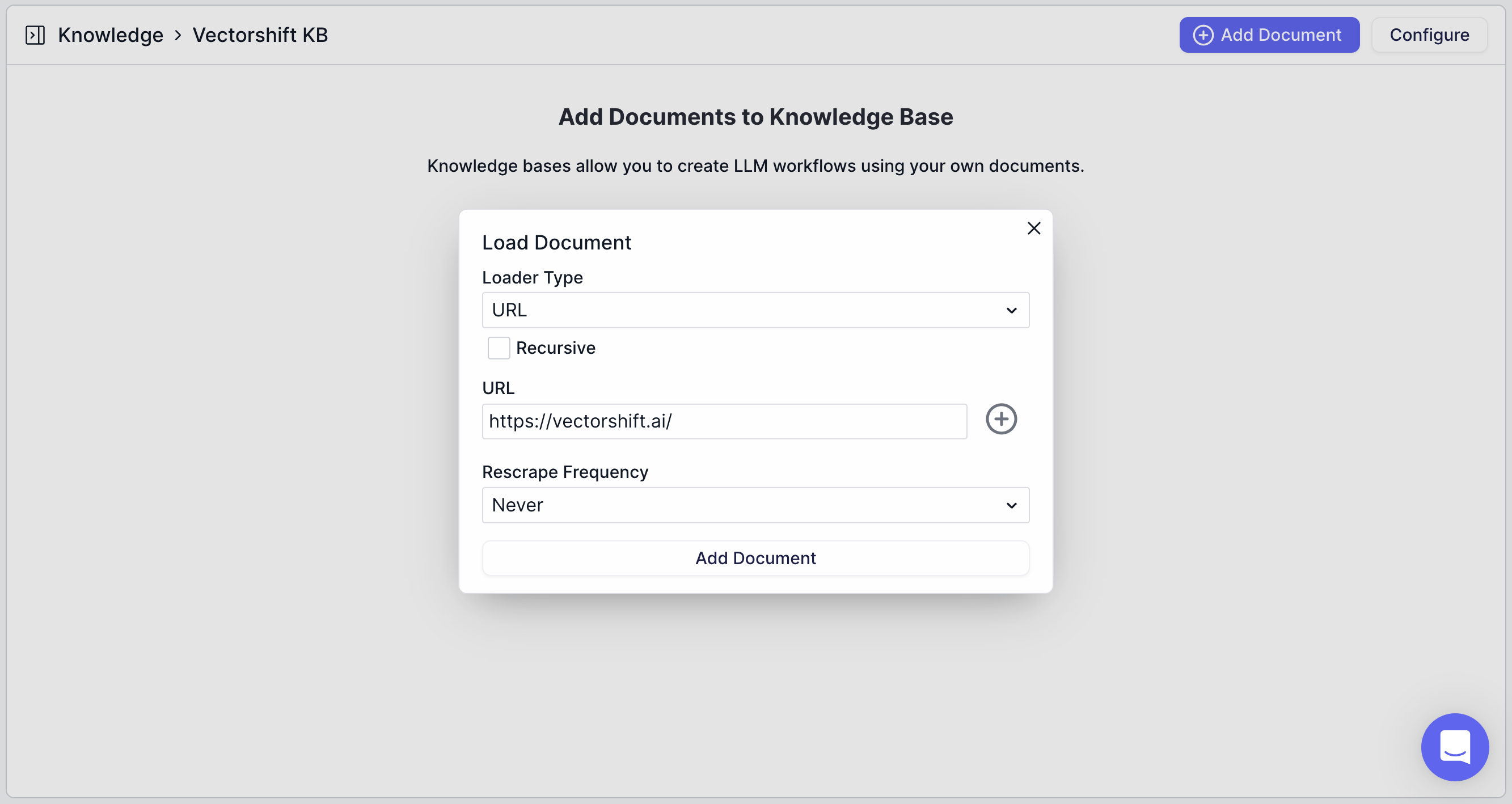Navigate to Knowledge via the breadcrumb
Image resolution: width=1512 pixels, height=804 pixels.
[111, 35]
